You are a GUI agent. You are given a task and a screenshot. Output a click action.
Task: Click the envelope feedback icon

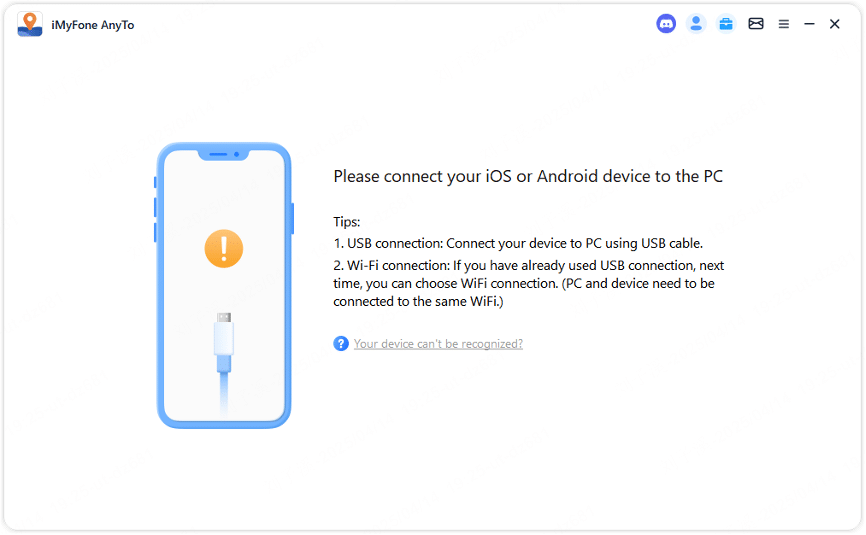pos(756,24)
